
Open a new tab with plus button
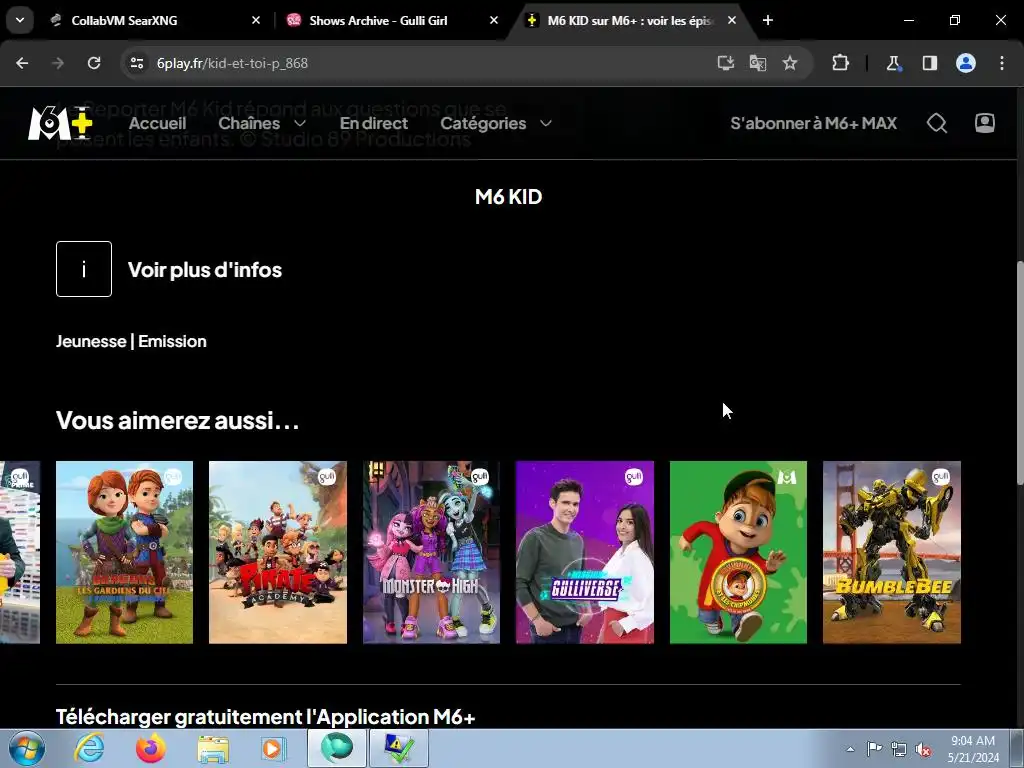[768, 20]
